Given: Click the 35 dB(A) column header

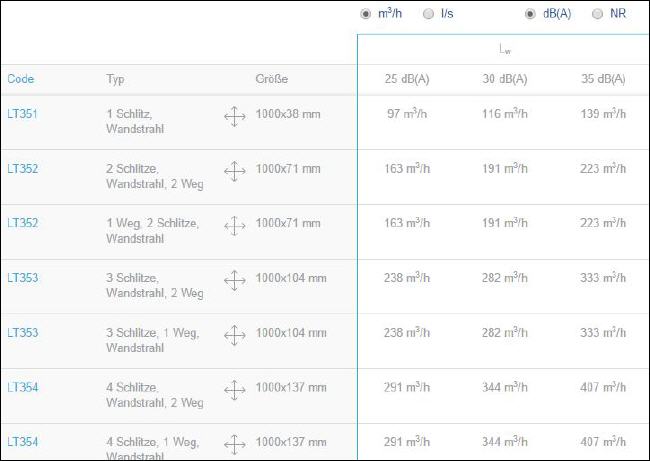Looking at the screenshot, I should pyautogui.click(x=603, y=79).
